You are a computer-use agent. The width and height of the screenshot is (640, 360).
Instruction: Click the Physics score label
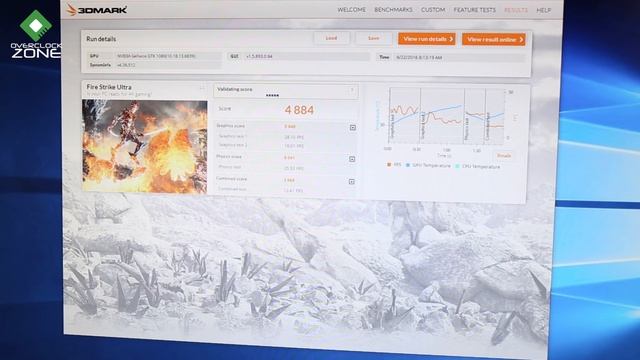[x=229, y=156]
